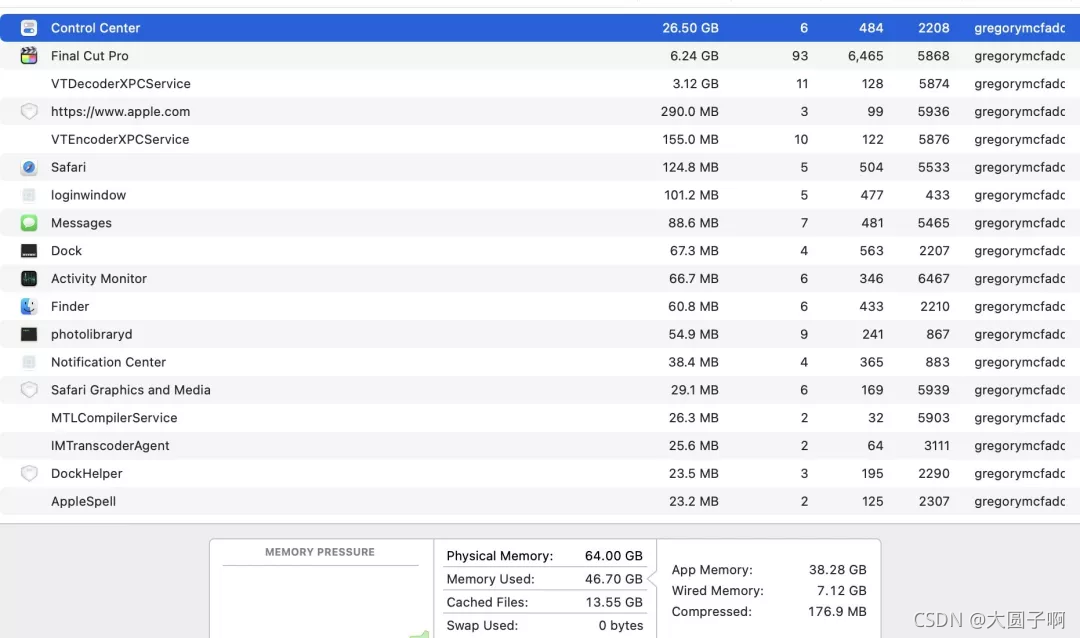Click the thread count 93
This screenshot has height=638, width=1080.
coord(800,56)
